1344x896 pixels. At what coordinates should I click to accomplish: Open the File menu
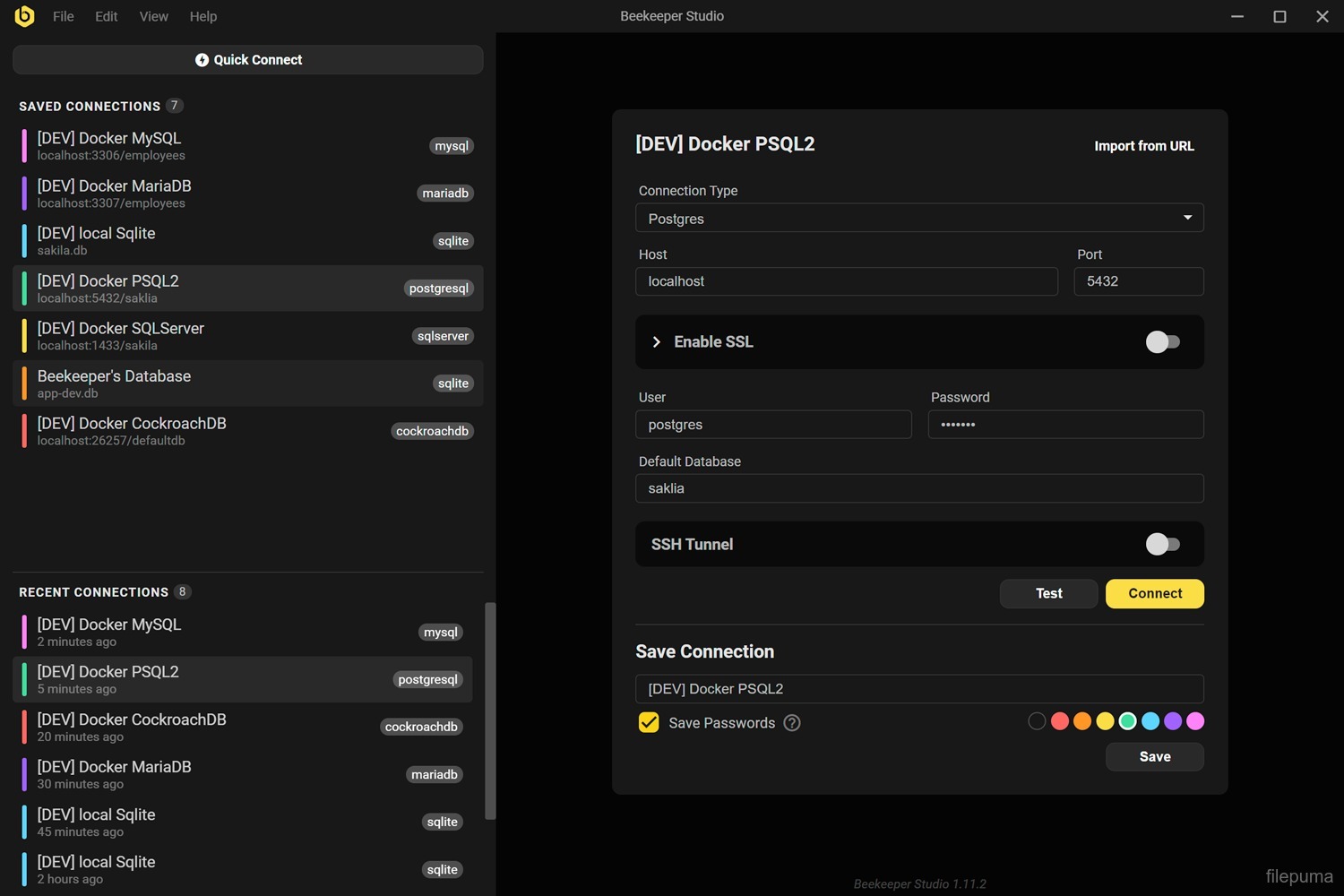[63, 16]
